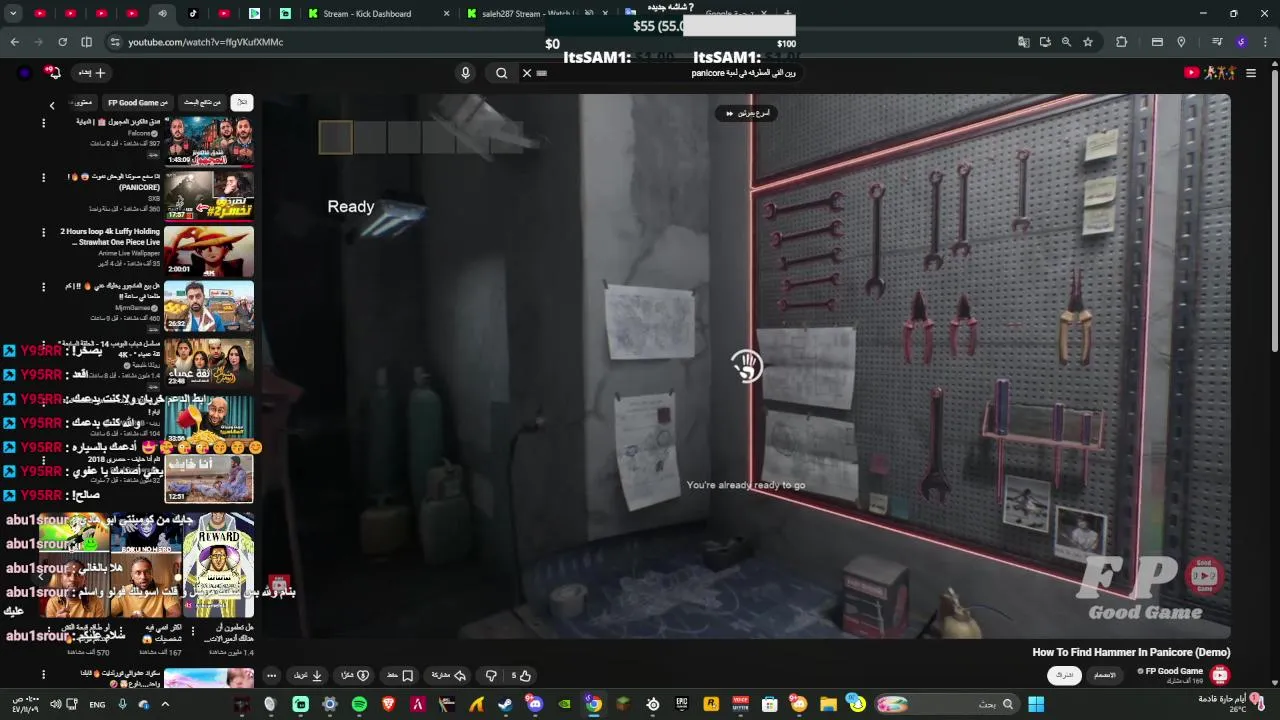
Task: Open YouTube notifications bell
Action: point(54,73)
